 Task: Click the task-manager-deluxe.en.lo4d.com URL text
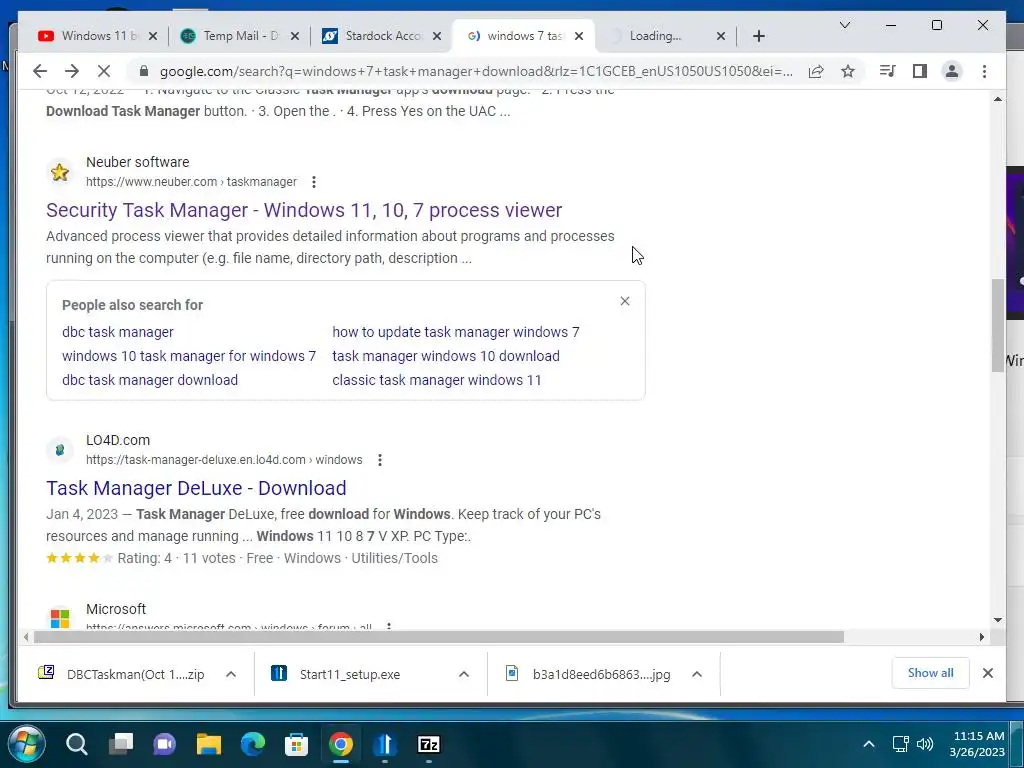tap(224, 460)
